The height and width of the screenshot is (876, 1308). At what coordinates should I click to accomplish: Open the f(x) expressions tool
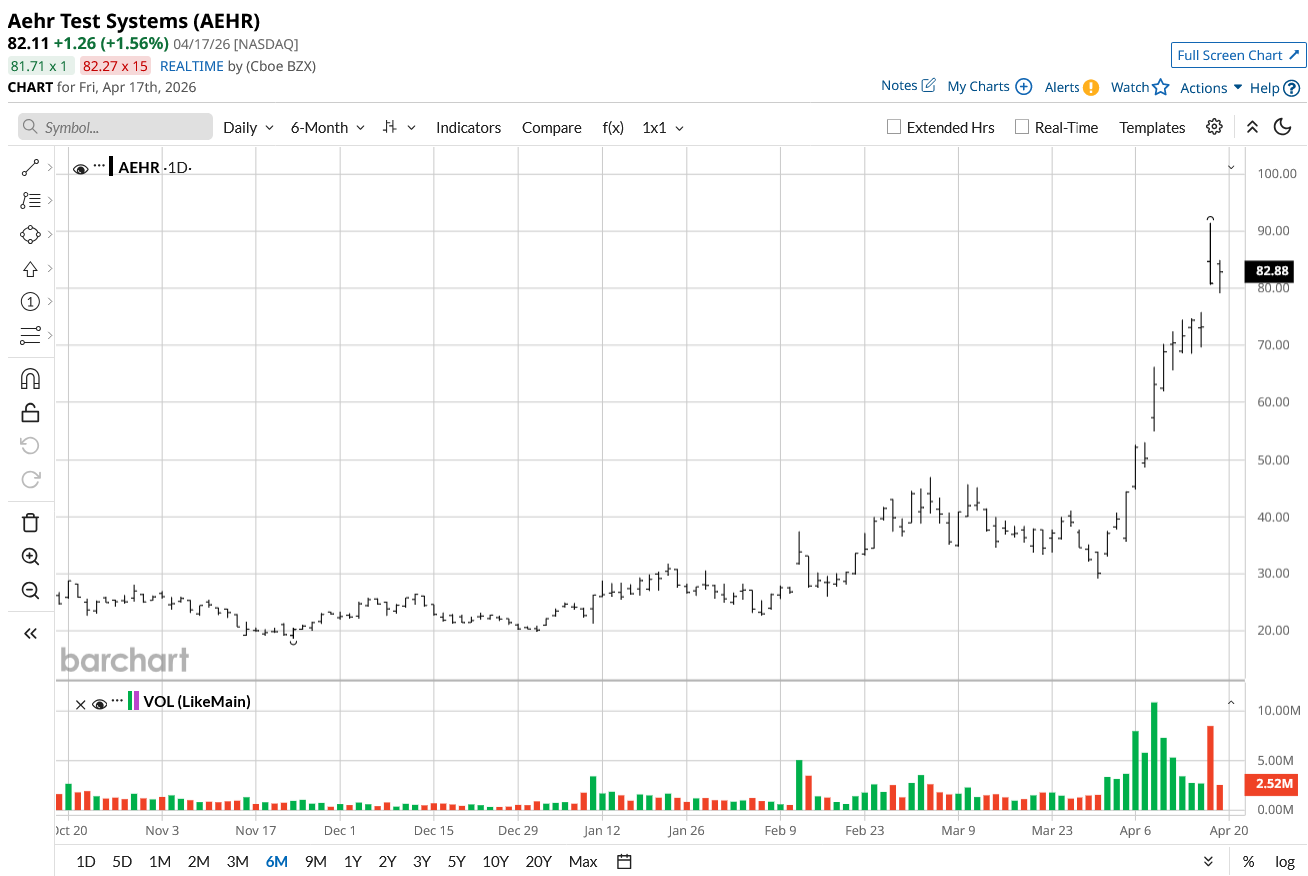click(613, 128)
